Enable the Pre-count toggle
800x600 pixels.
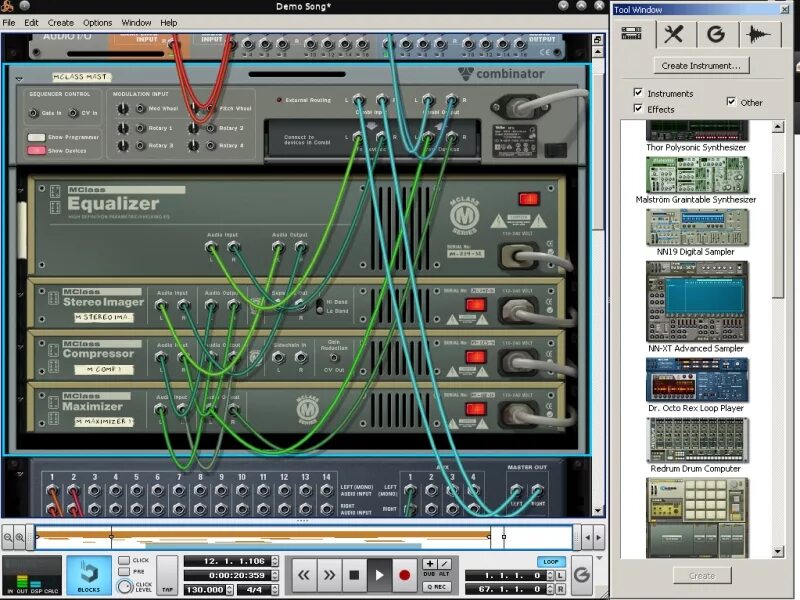click(x=124, y=571)
